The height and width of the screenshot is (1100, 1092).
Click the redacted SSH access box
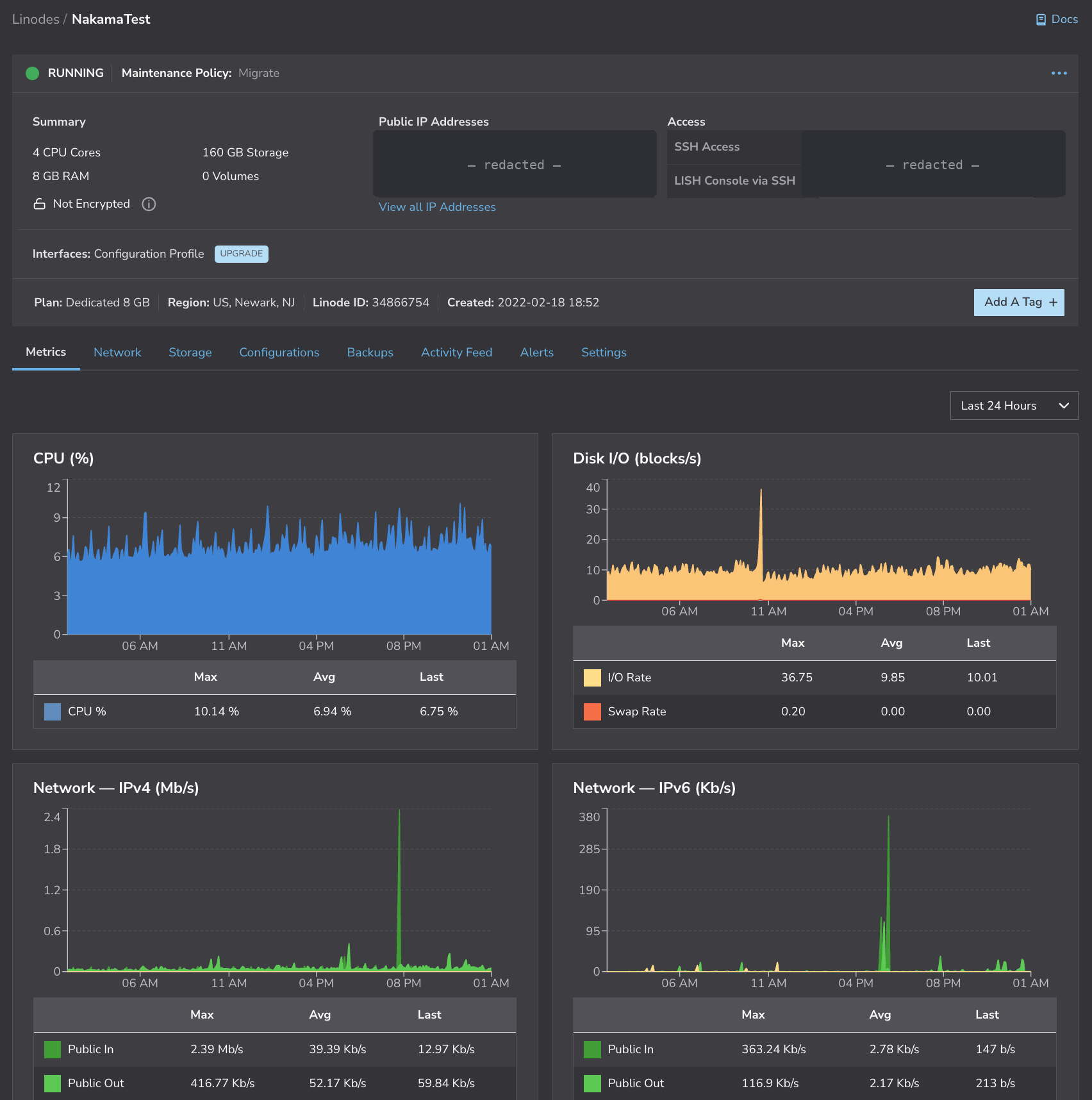pos(933,165)
